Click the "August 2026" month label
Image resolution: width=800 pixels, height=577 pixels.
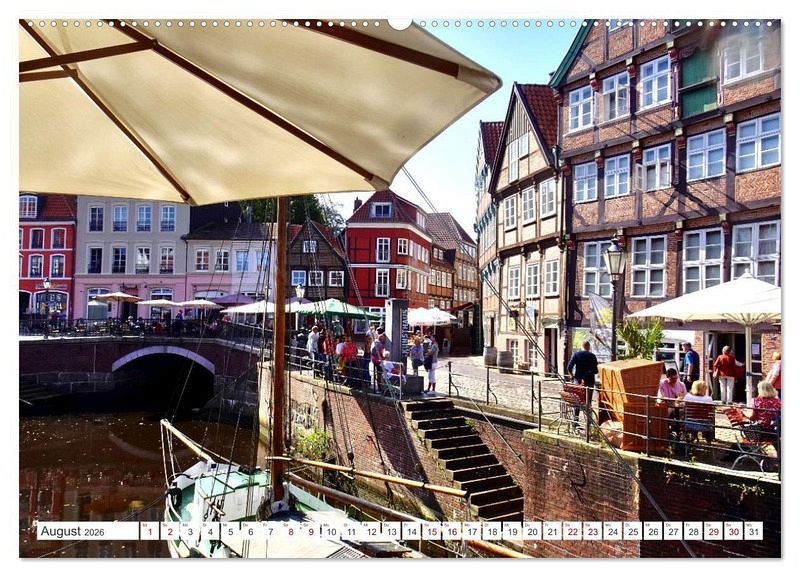72,531
